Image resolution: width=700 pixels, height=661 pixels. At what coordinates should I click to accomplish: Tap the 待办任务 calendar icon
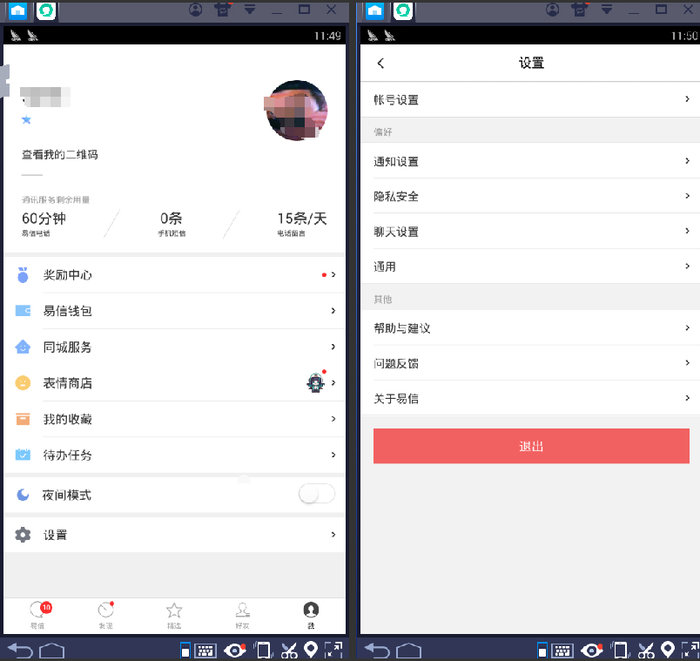click(23, 455)
